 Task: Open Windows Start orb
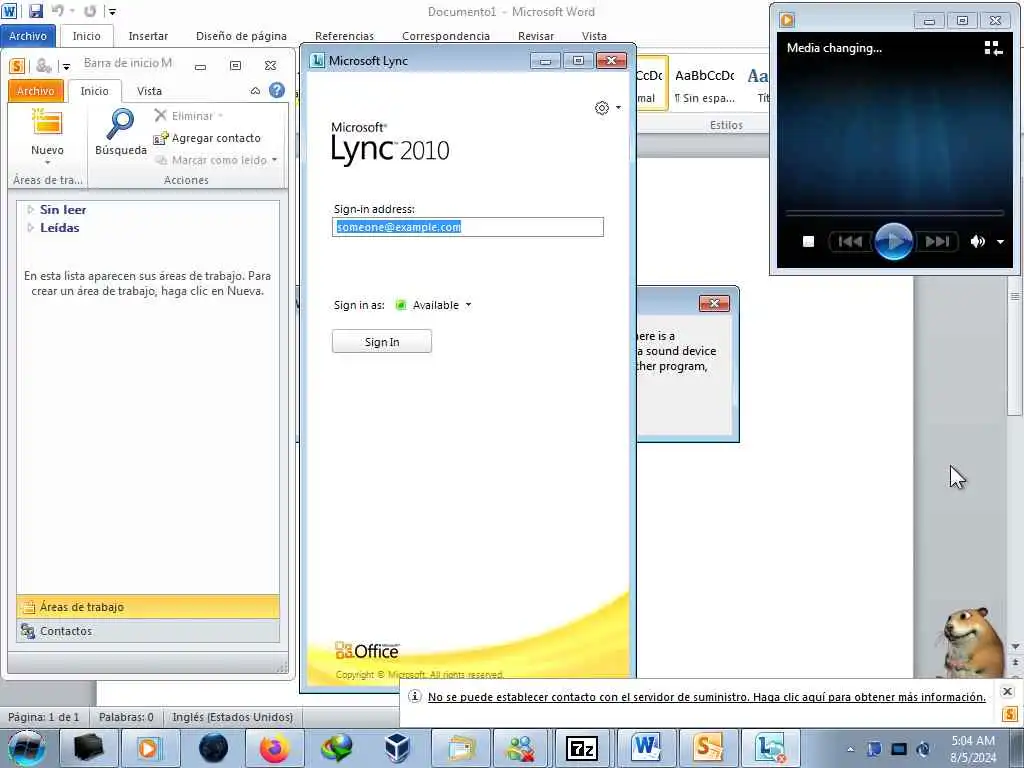pos(27,748)
